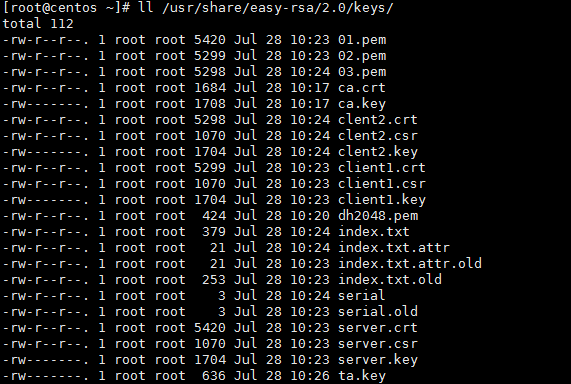The width and height of the screenshot is (571, 384).
Task: Click the permissions of ca.key row
Action: tap(46, 104)
